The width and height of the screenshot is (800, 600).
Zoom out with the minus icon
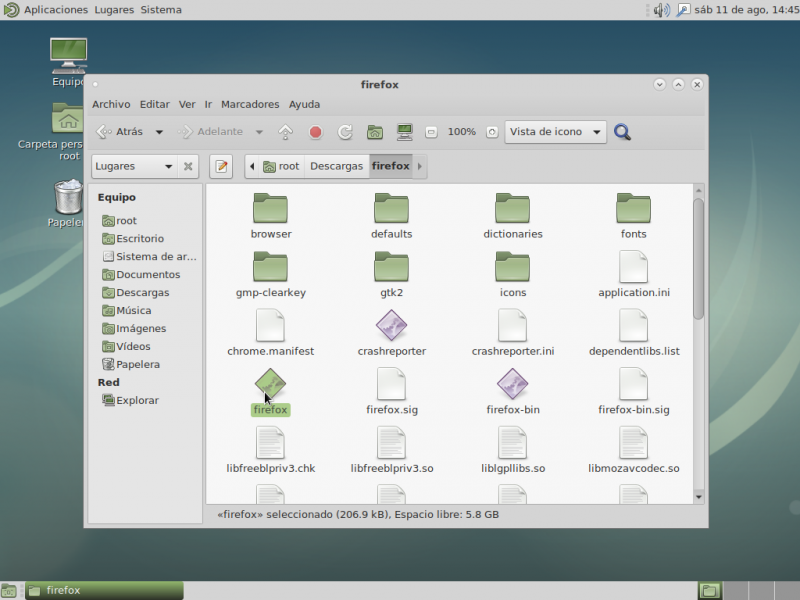pos(431,132)
